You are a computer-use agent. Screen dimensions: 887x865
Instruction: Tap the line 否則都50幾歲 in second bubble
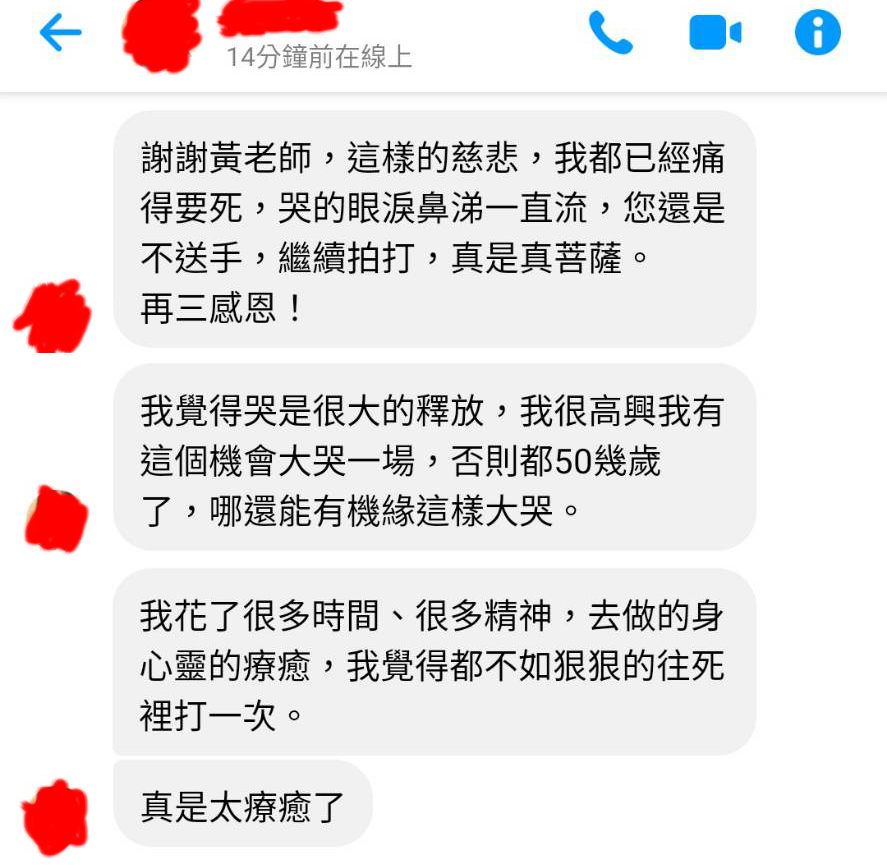[556, 461]
